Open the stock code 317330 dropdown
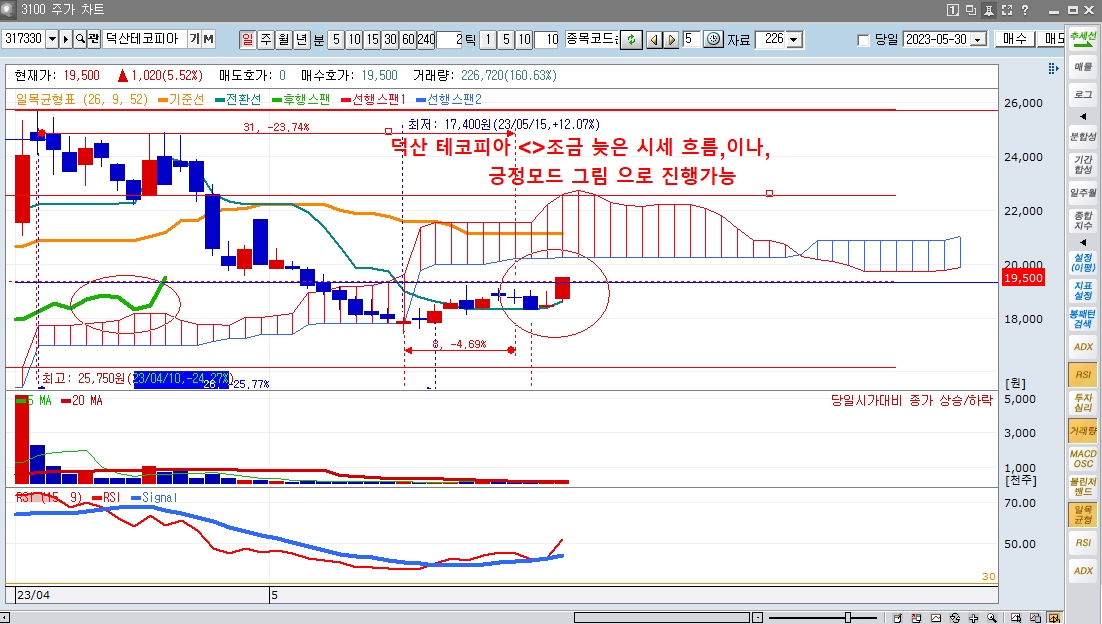The height and width of the screenshot is (624, 1102). pos(51,39)
